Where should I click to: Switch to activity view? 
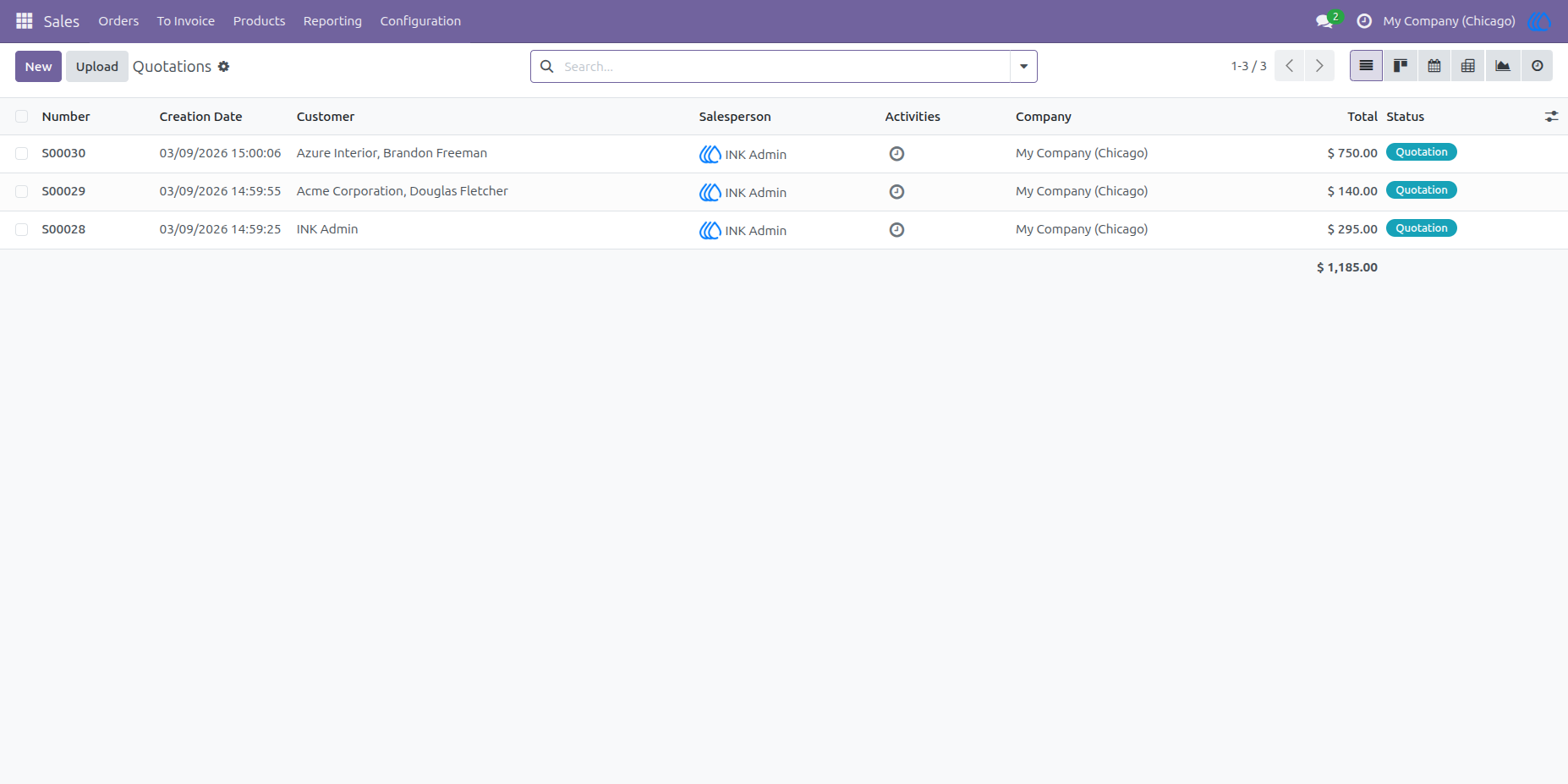pos(1538,66)
